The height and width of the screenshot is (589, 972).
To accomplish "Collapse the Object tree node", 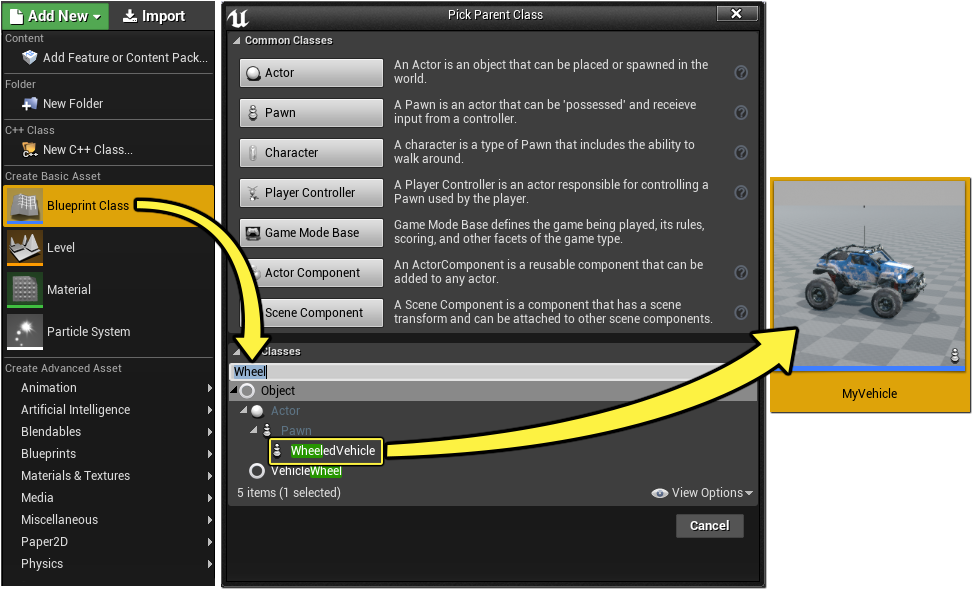I will (234, 391).
